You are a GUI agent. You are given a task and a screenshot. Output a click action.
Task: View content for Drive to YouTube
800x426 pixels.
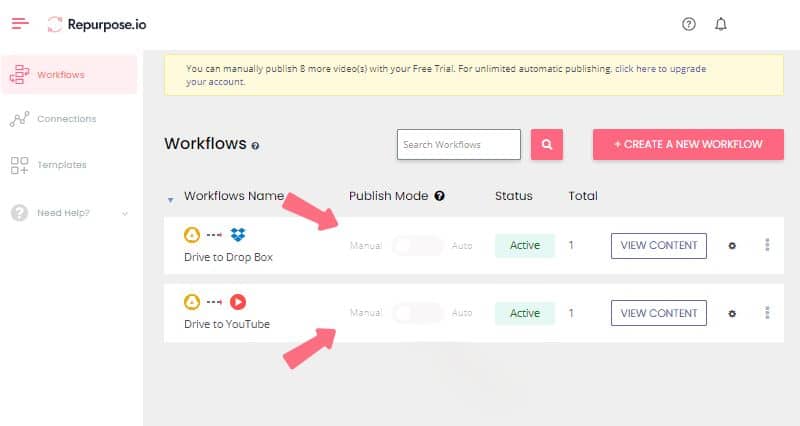coord(659,313)
